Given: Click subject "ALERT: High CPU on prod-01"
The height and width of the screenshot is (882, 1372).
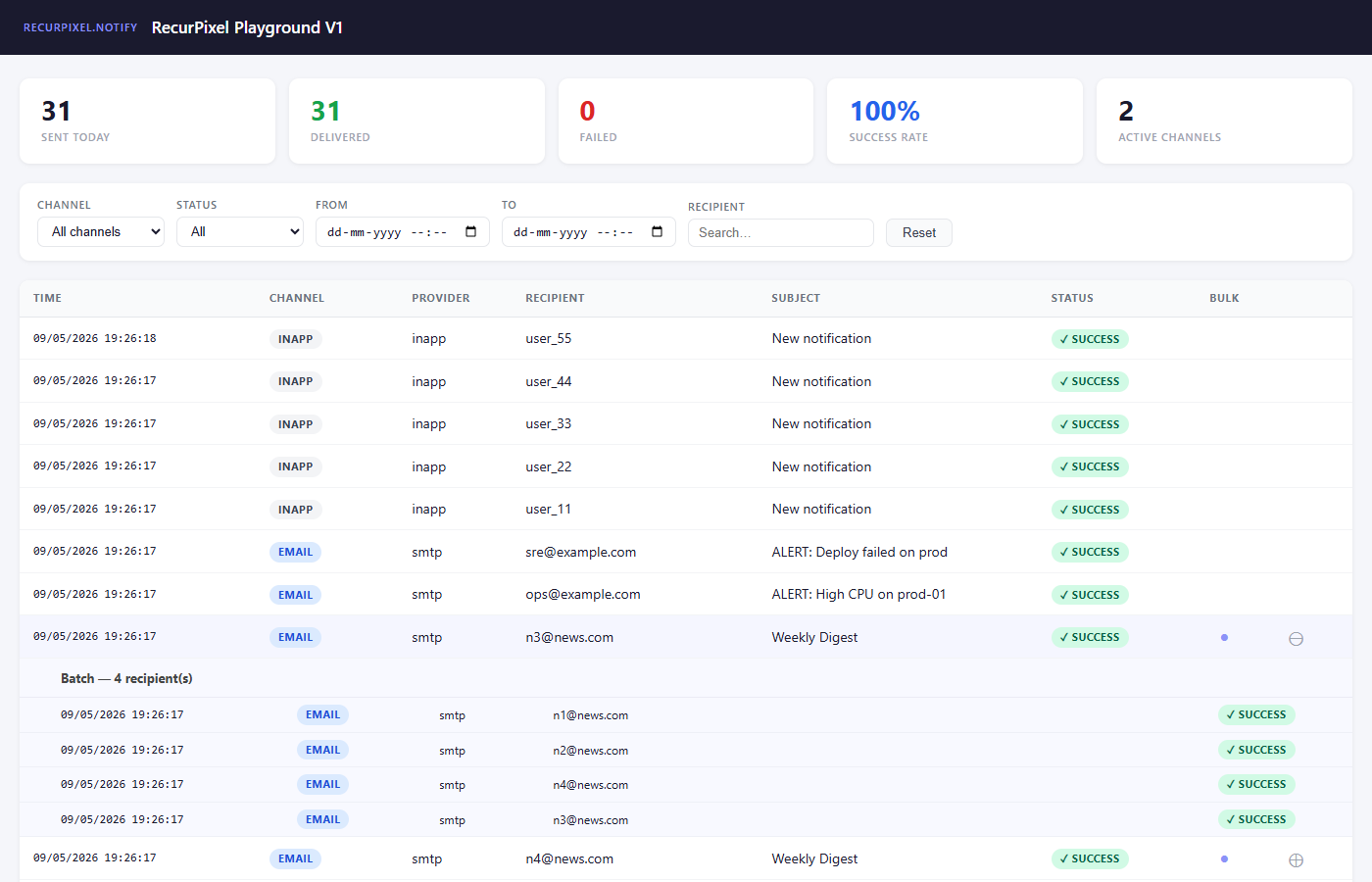Looking at the screenshot, I should [x=859, y=595].
